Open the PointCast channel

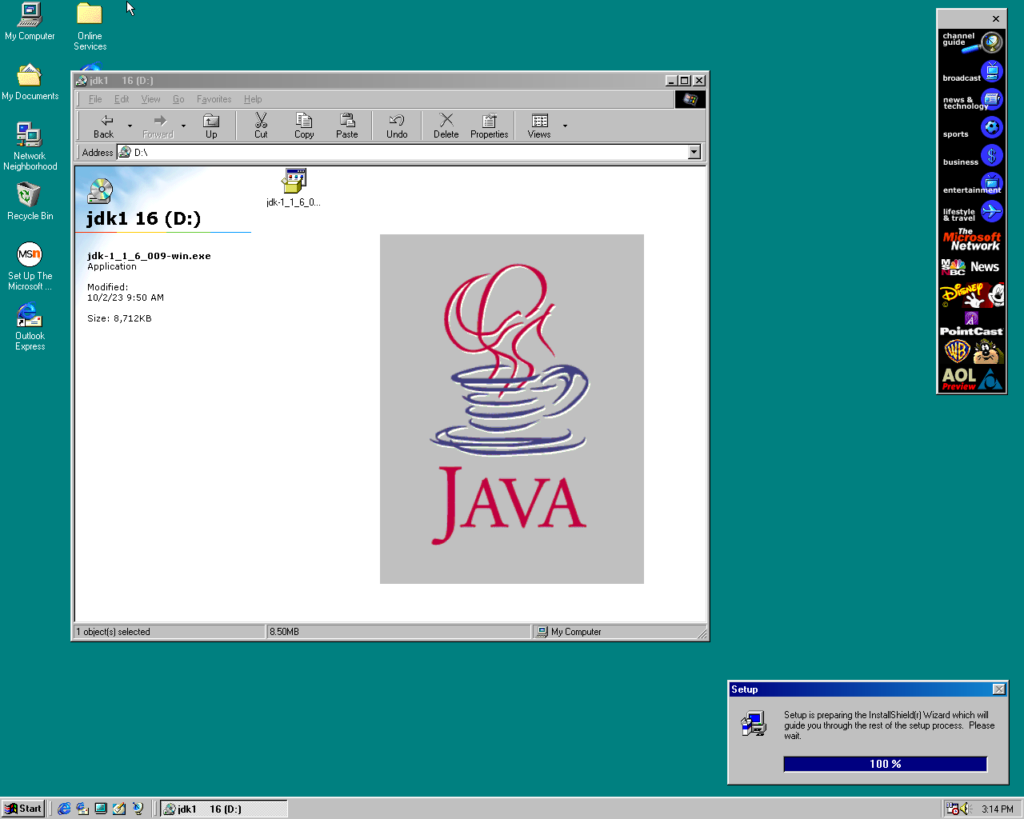coord(972,324)
